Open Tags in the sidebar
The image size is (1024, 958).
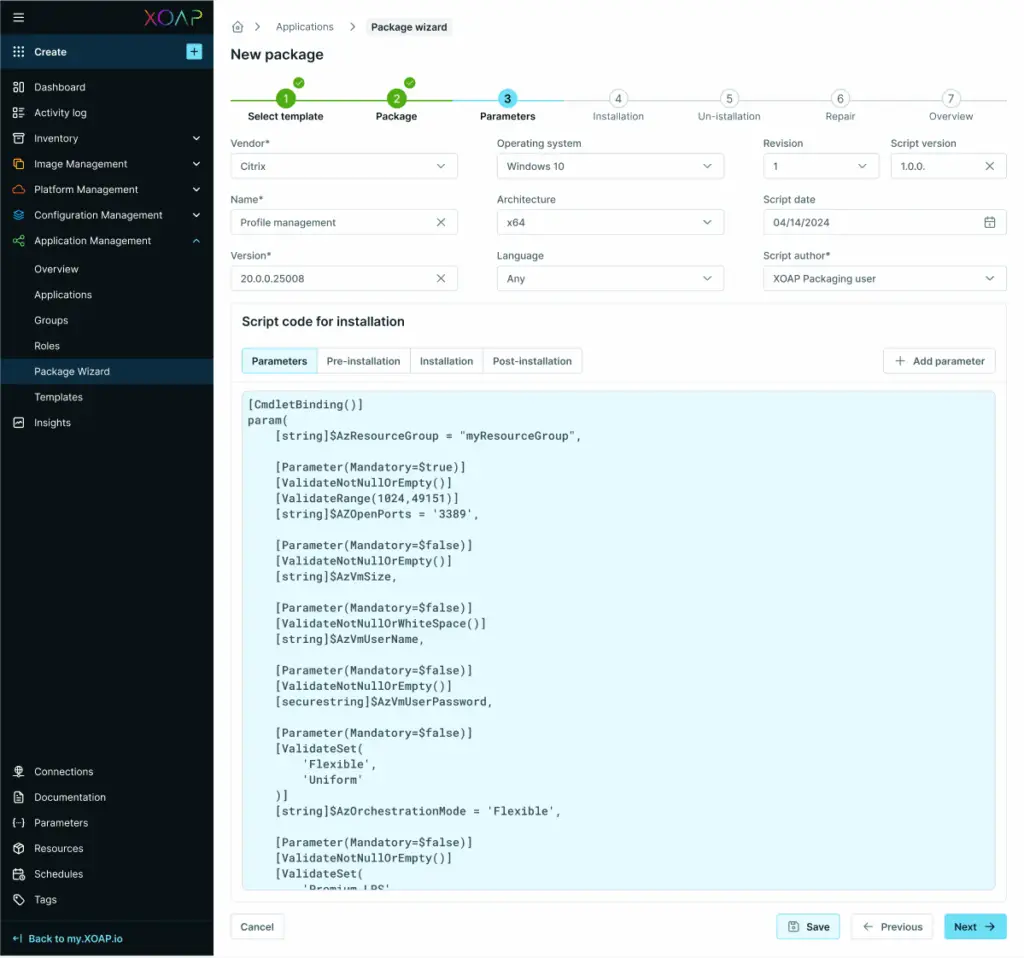pos(45,900)
